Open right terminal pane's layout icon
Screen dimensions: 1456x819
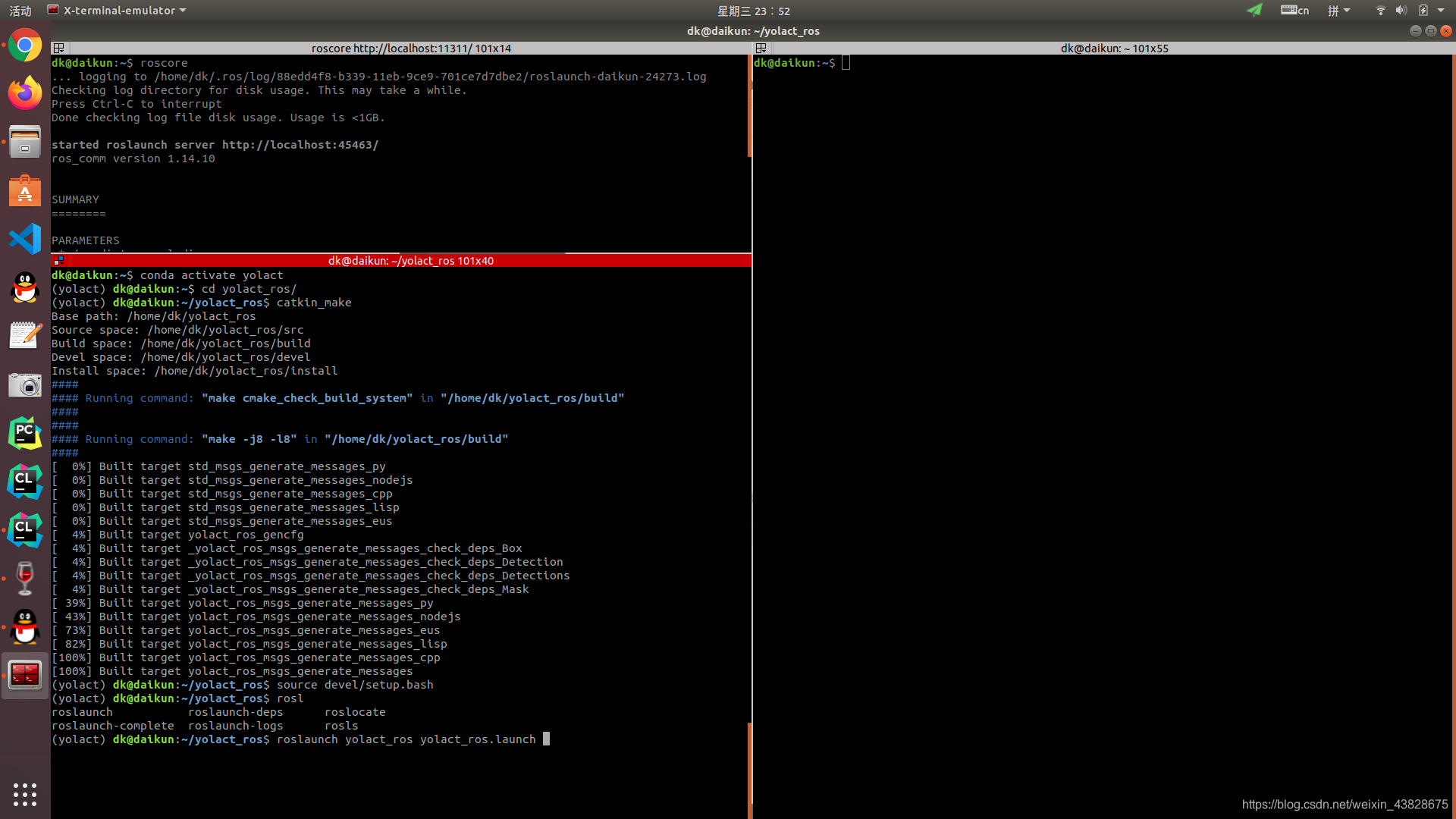tap(761, 49)
